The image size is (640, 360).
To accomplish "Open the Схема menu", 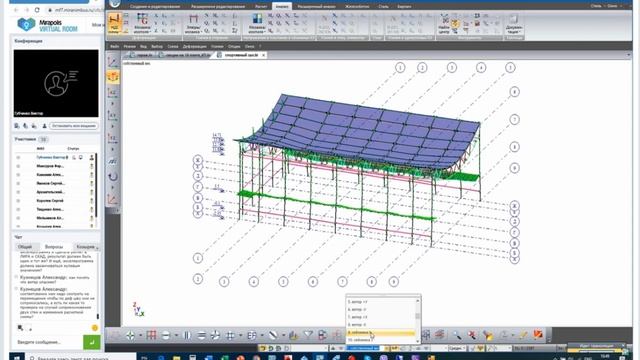I will click(173, 47).
